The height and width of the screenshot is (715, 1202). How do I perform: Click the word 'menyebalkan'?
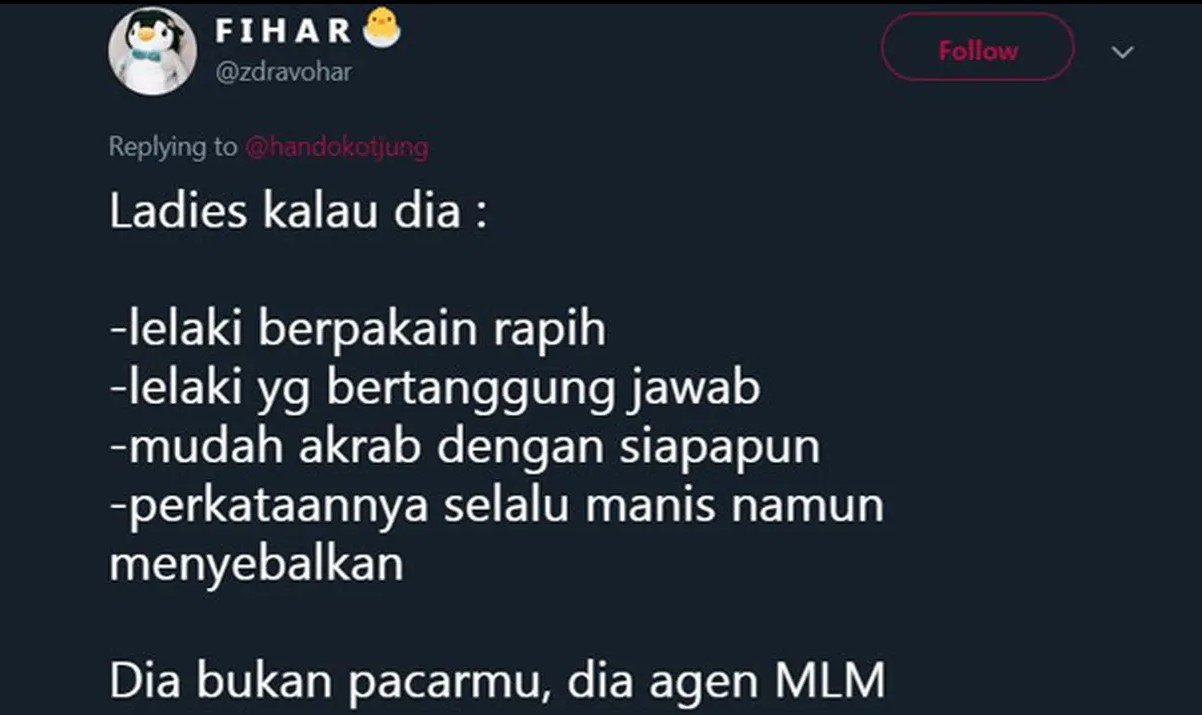point(256,563)
